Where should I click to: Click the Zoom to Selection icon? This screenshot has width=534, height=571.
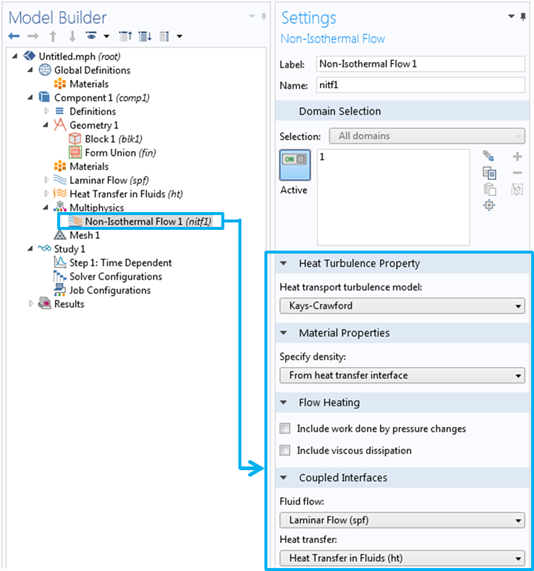pos(489,205)
